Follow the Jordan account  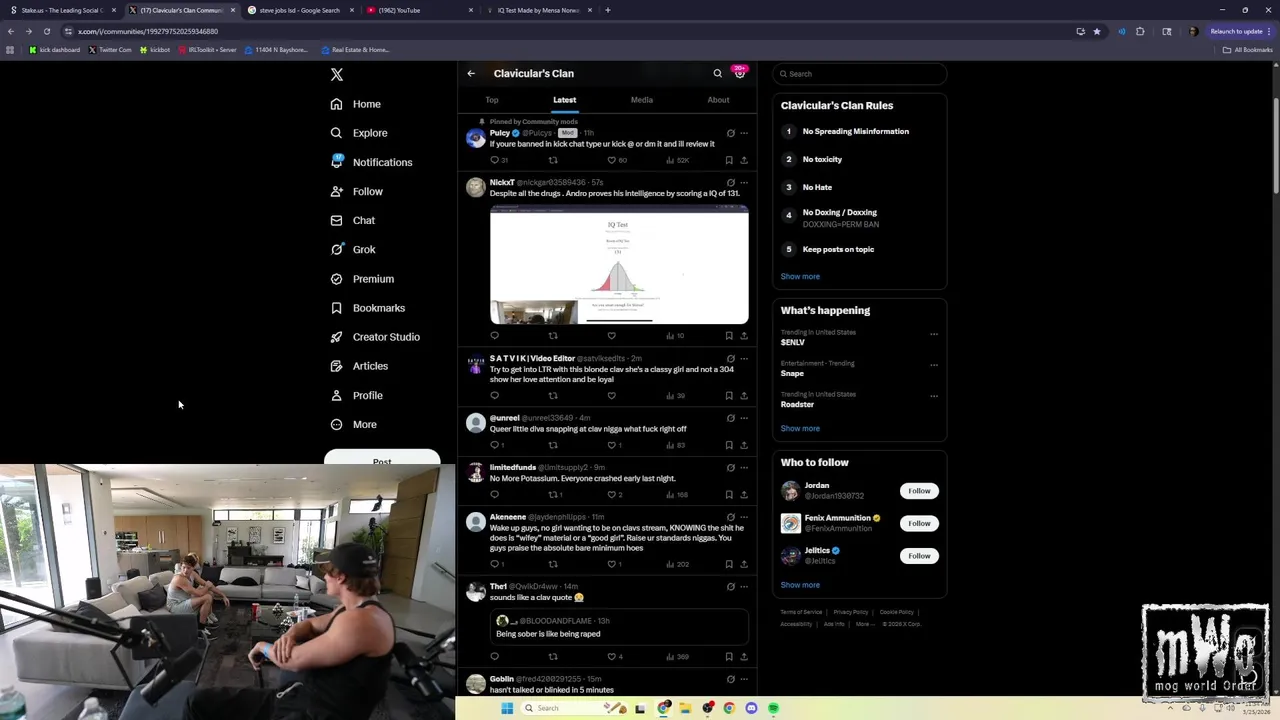coord(919,491)
